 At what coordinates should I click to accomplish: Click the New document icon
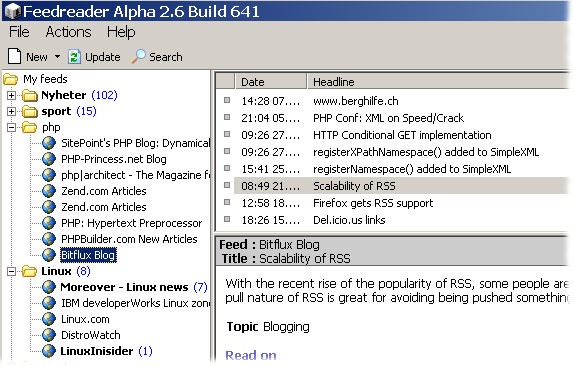[x=15, y=56]
